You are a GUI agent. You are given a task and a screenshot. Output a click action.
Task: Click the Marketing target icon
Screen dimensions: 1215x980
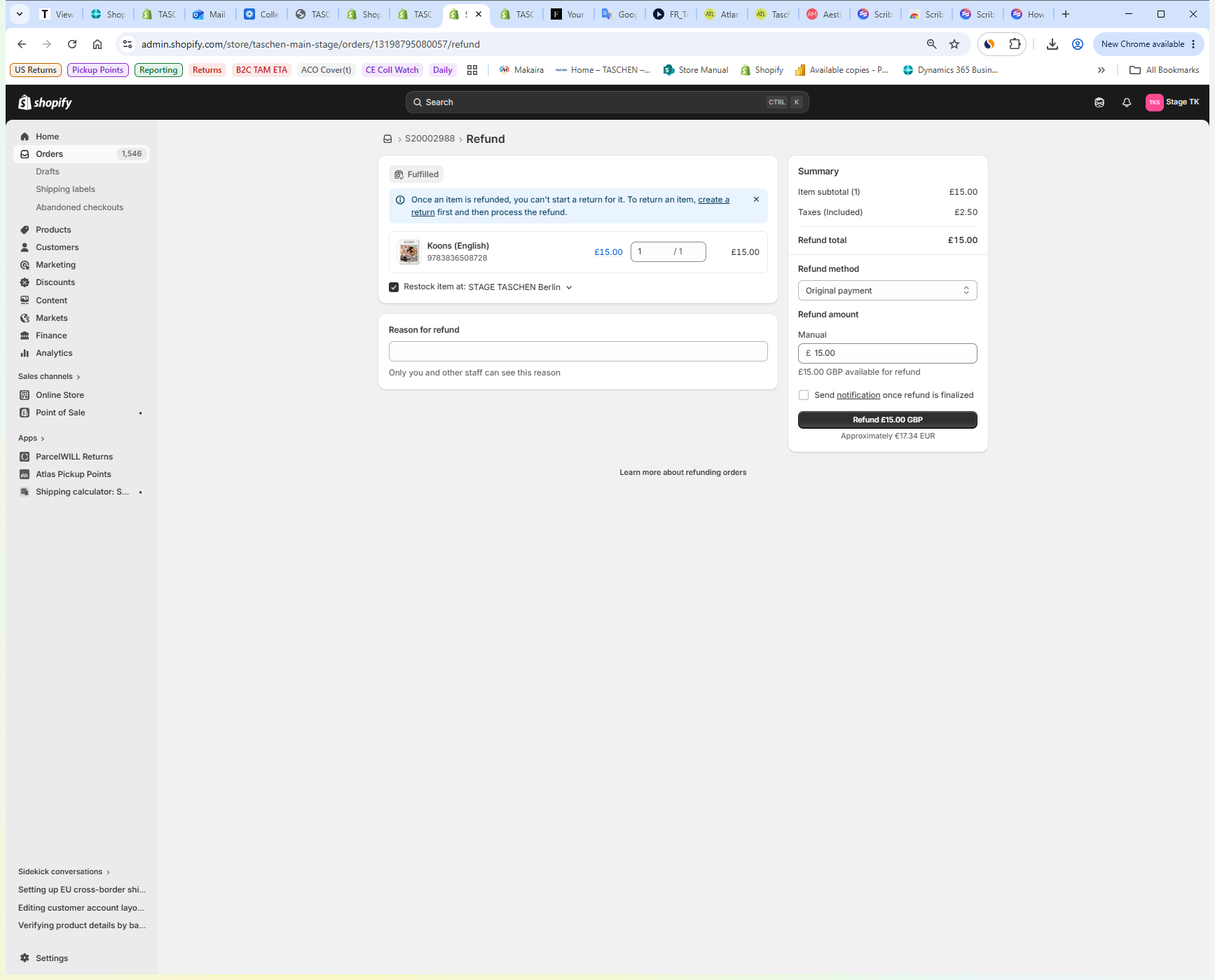point(25,265)
